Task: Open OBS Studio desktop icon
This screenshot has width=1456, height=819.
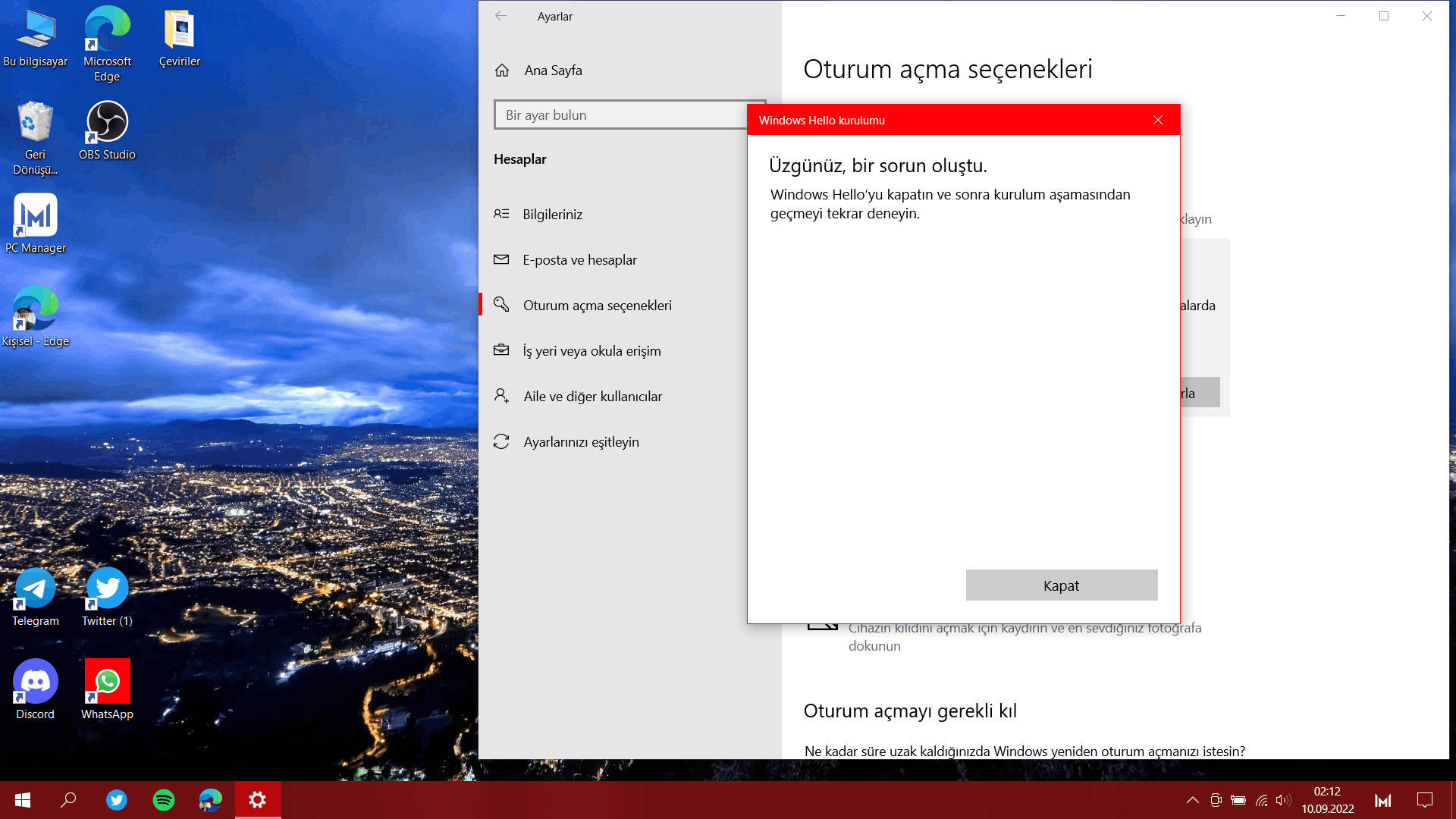Action: pos(107,129)
